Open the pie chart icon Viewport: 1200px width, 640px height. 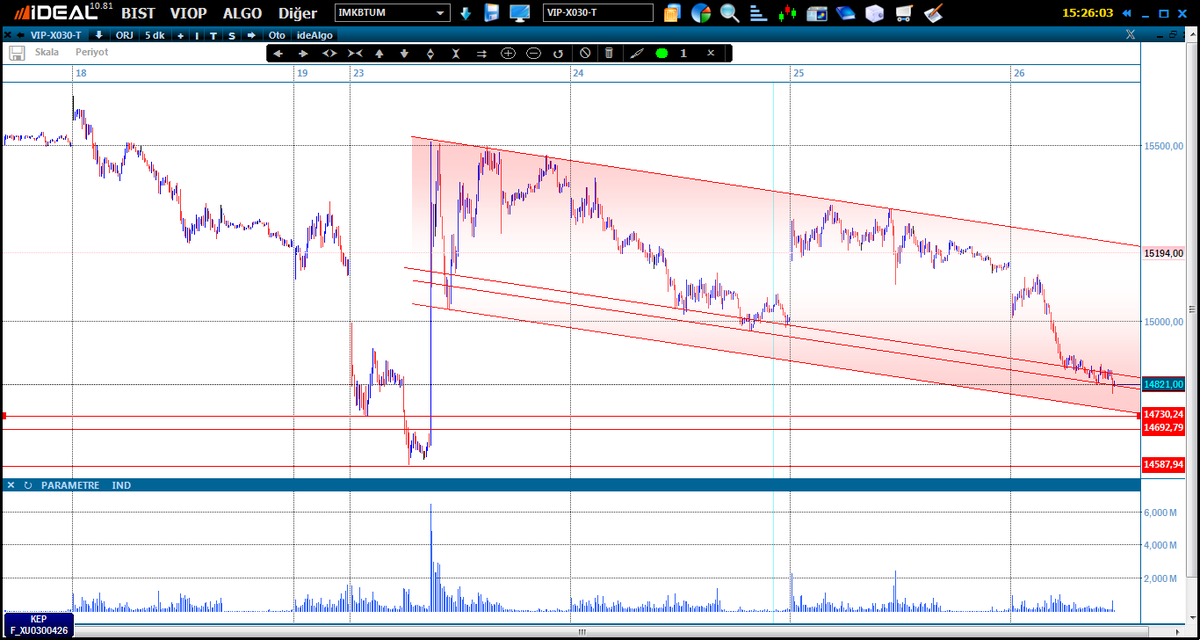click(701, 13)
